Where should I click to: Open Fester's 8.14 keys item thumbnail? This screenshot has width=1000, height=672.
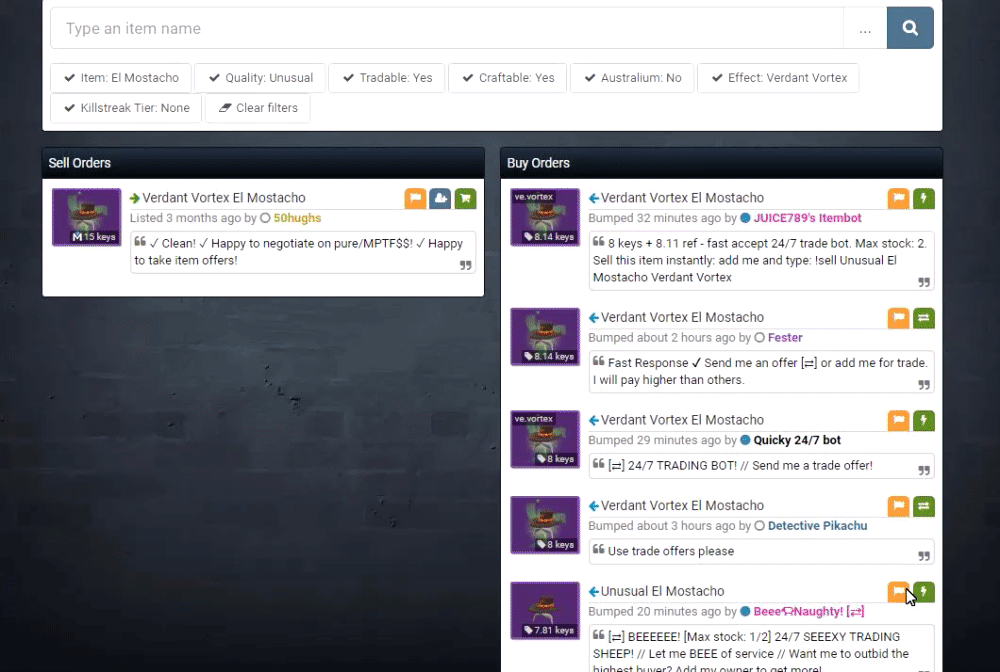545,337
